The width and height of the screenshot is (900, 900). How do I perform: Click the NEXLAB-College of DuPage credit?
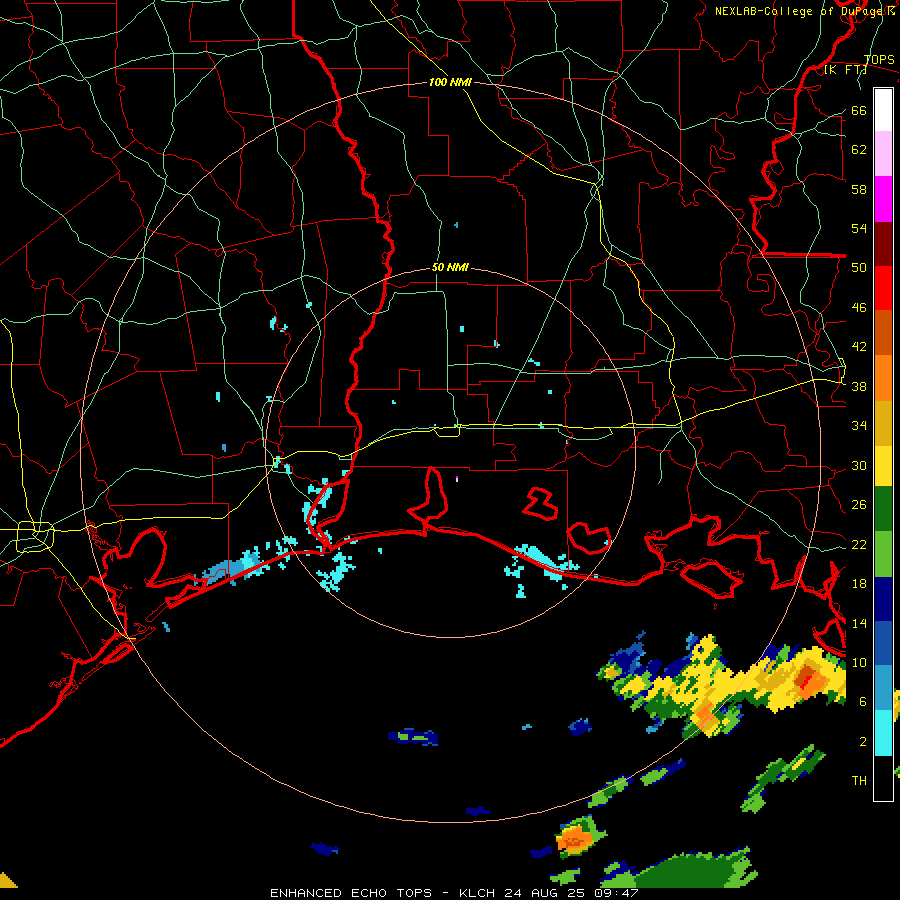pyautogui.click(x=805, y=11)
